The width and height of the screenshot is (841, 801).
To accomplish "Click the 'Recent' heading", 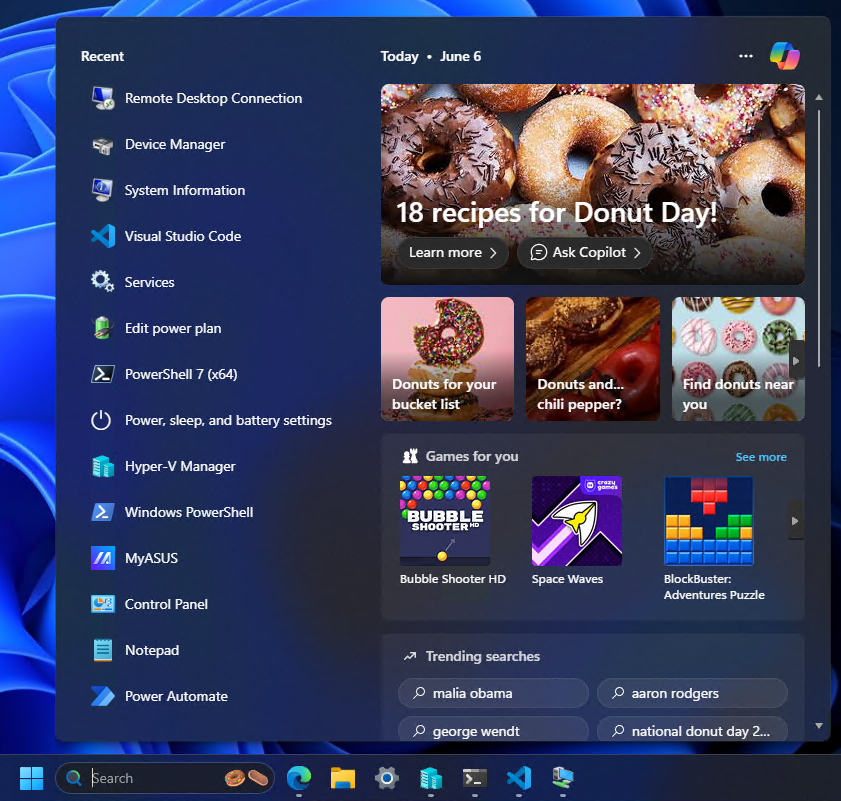I will pyautogui.click(x=102, y=56).
